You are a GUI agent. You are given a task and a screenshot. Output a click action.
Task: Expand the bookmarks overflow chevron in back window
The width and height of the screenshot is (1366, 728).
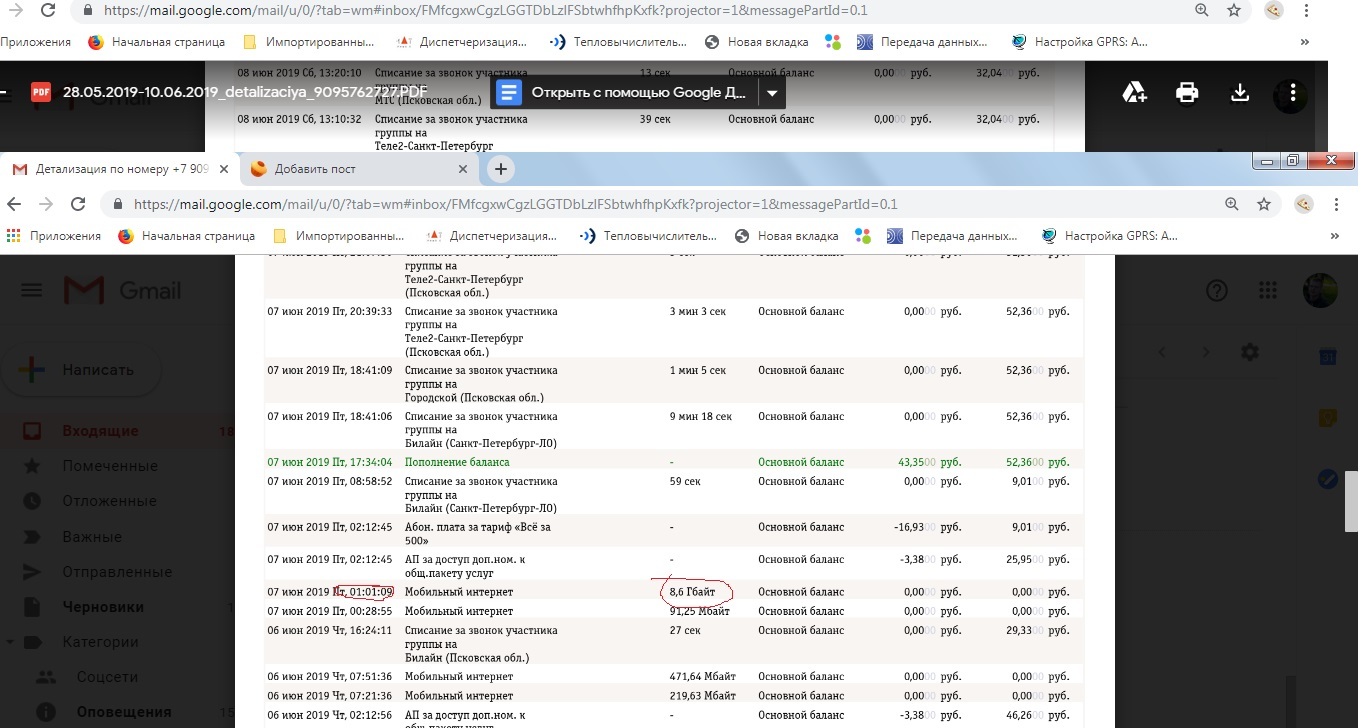click(x=1305, y=42)
